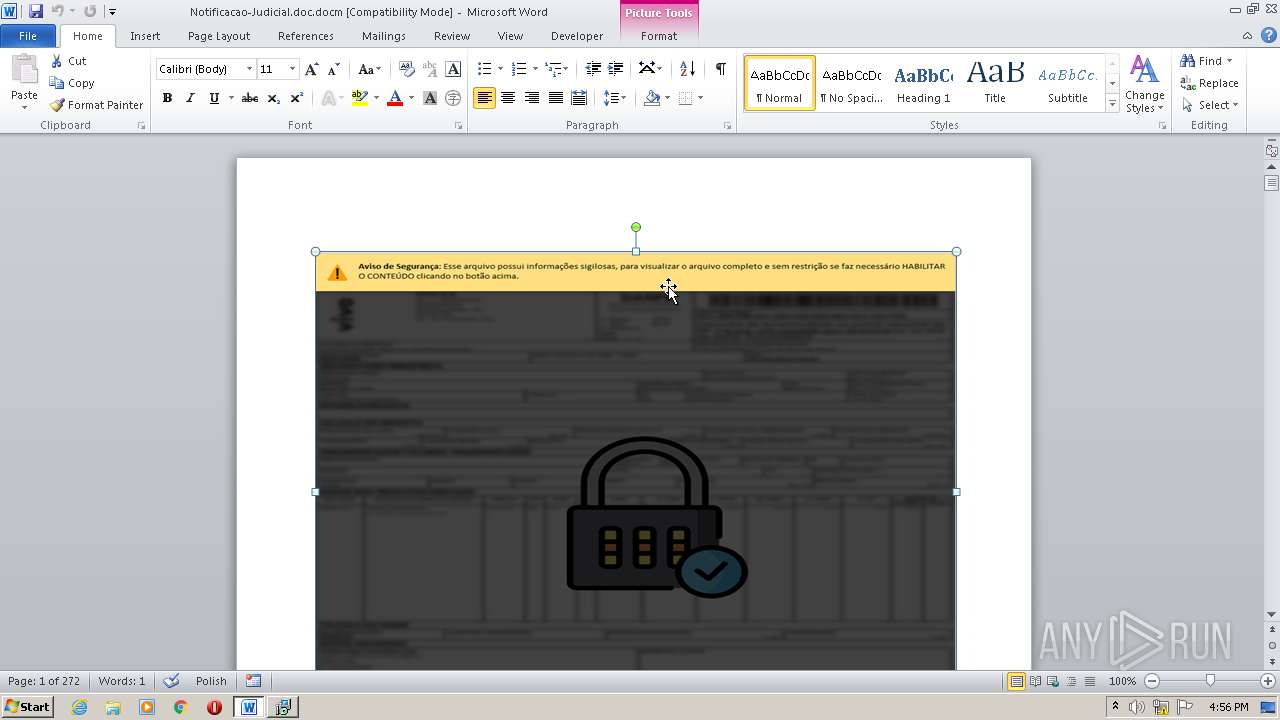Image resolution: width=1280 pixels, height=720 pixels.
Task: Toggle Bold formatting
Action: (167, 98)
